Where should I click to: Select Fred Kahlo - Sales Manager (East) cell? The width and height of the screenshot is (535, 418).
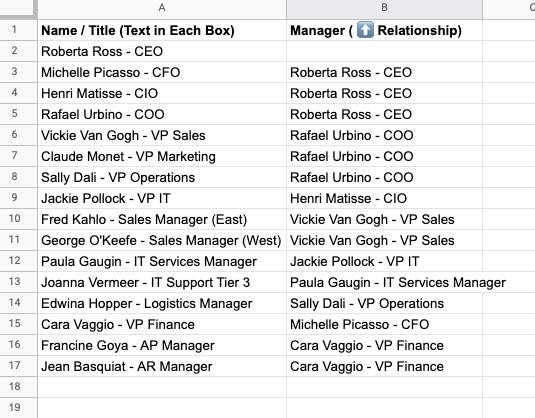(162, 219)
